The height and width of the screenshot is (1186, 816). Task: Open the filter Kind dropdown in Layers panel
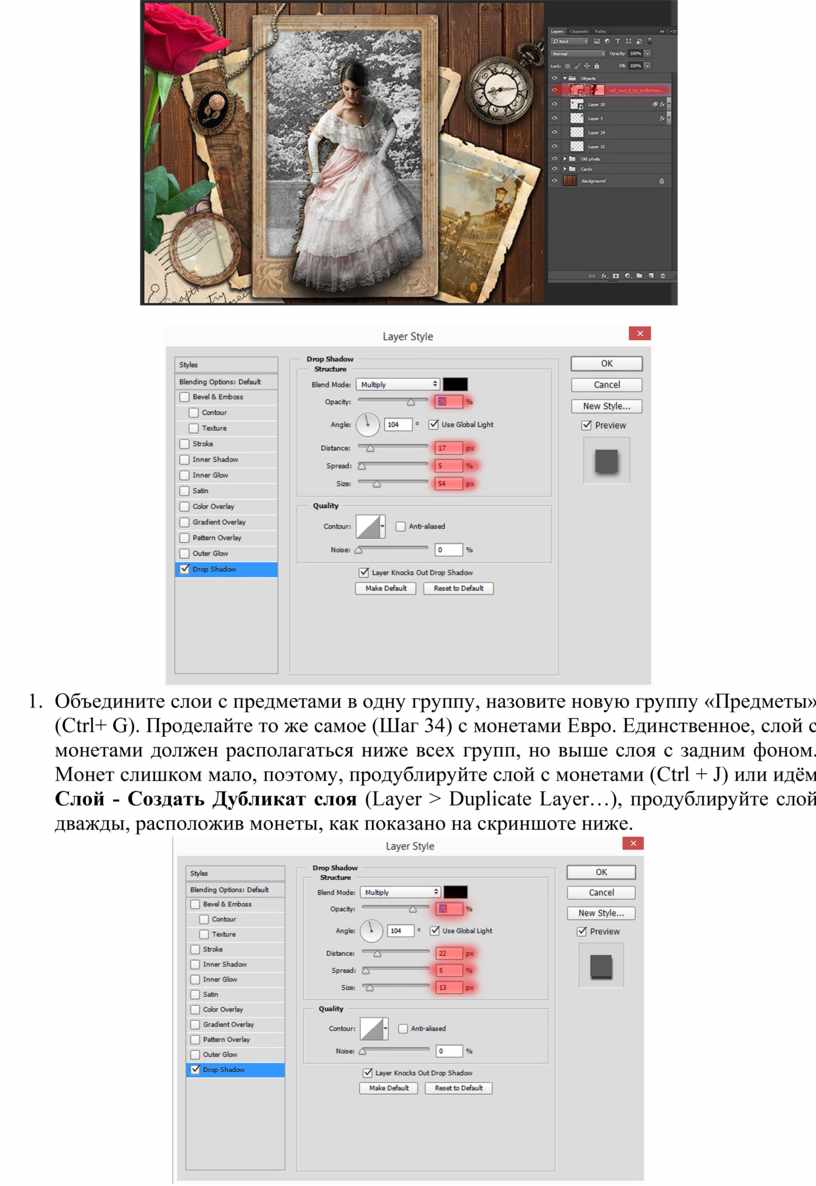click(569, 42)
